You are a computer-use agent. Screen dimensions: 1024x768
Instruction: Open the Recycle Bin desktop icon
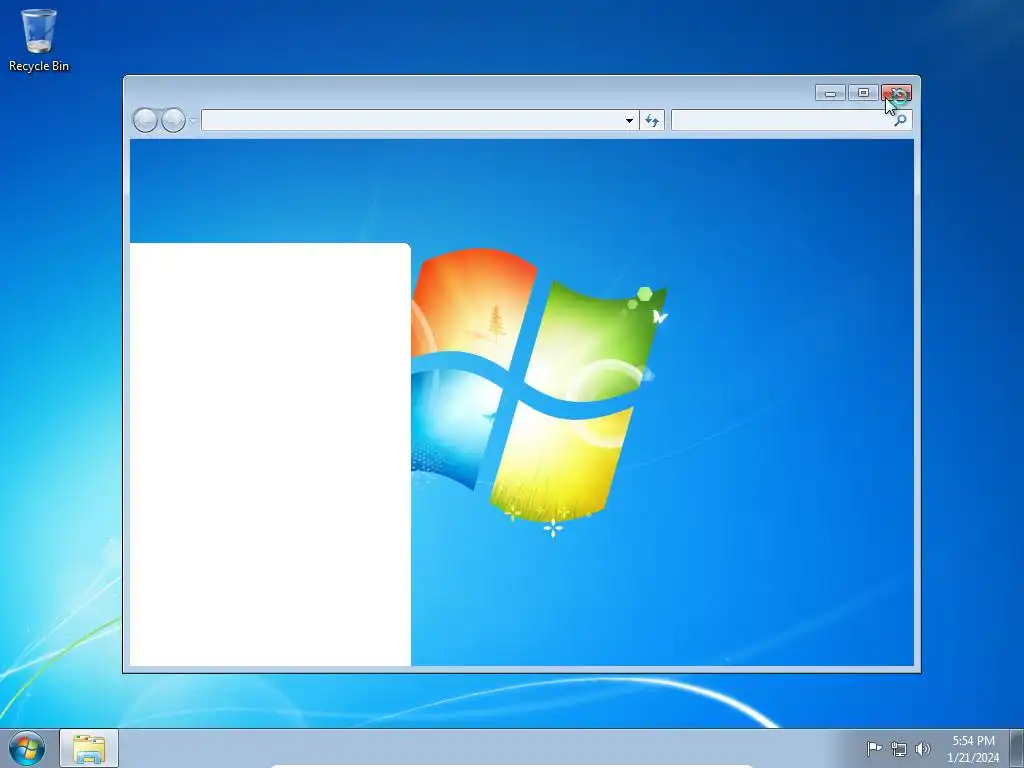click(39, 40)
